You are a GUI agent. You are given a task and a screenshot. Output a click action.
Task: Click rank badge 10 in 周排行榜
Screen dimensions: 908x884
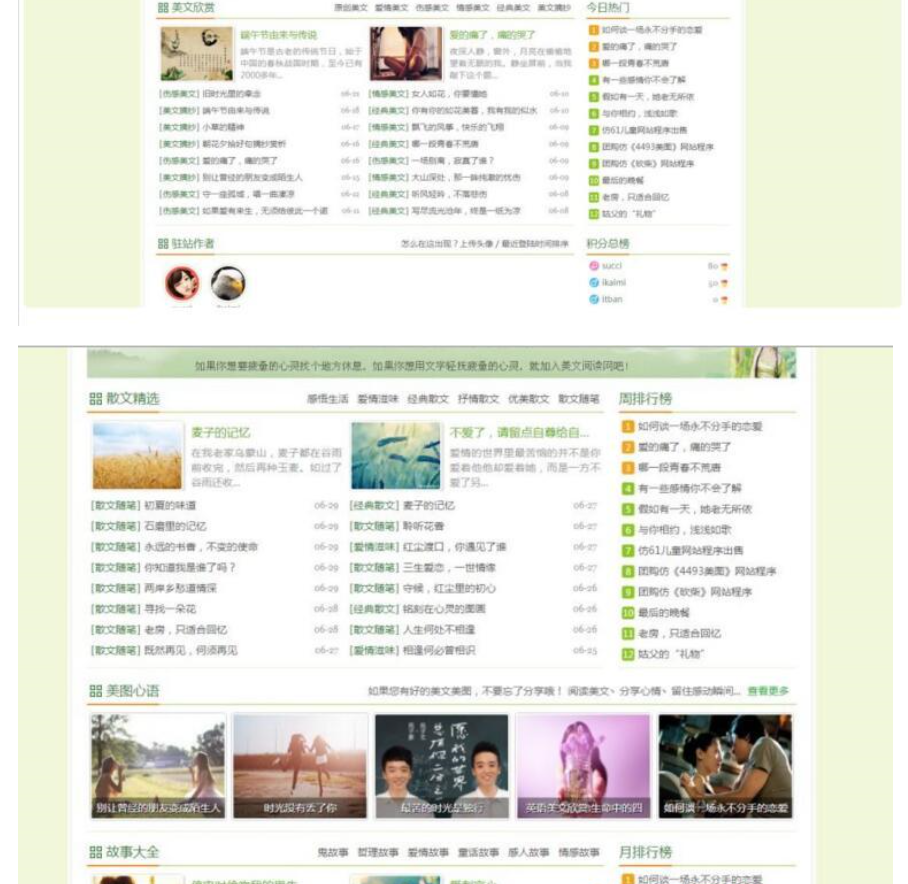(628, 613)
